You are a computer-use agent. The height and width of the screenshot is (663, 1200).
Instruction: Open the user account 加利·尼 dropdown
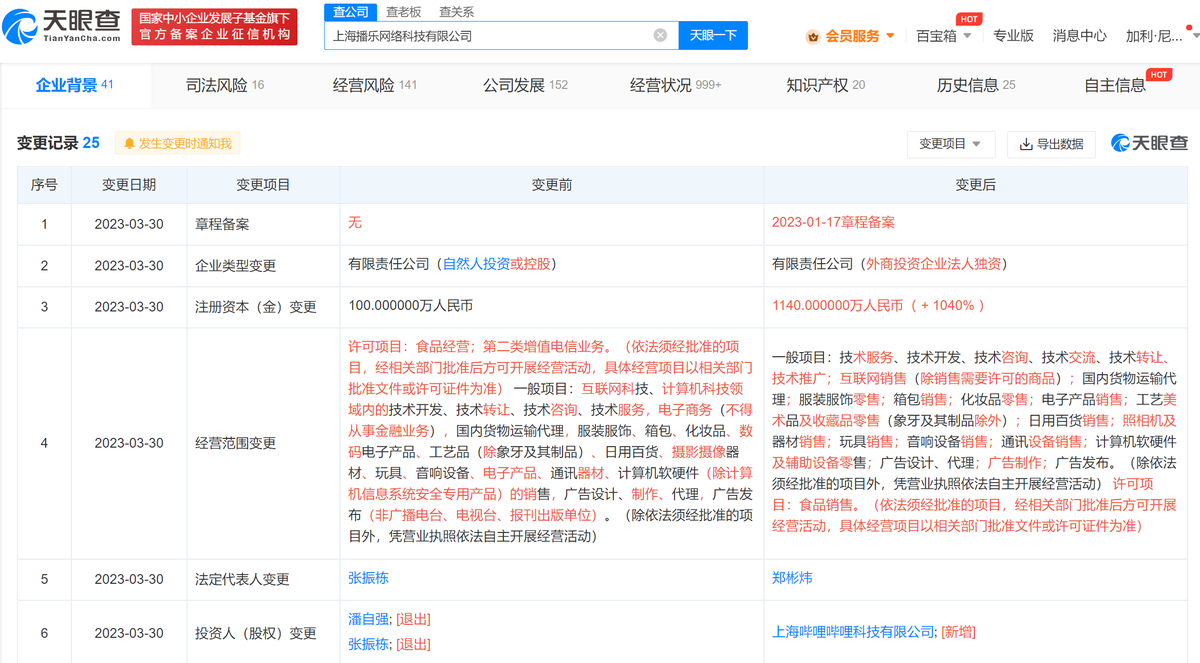(1160, 36)
